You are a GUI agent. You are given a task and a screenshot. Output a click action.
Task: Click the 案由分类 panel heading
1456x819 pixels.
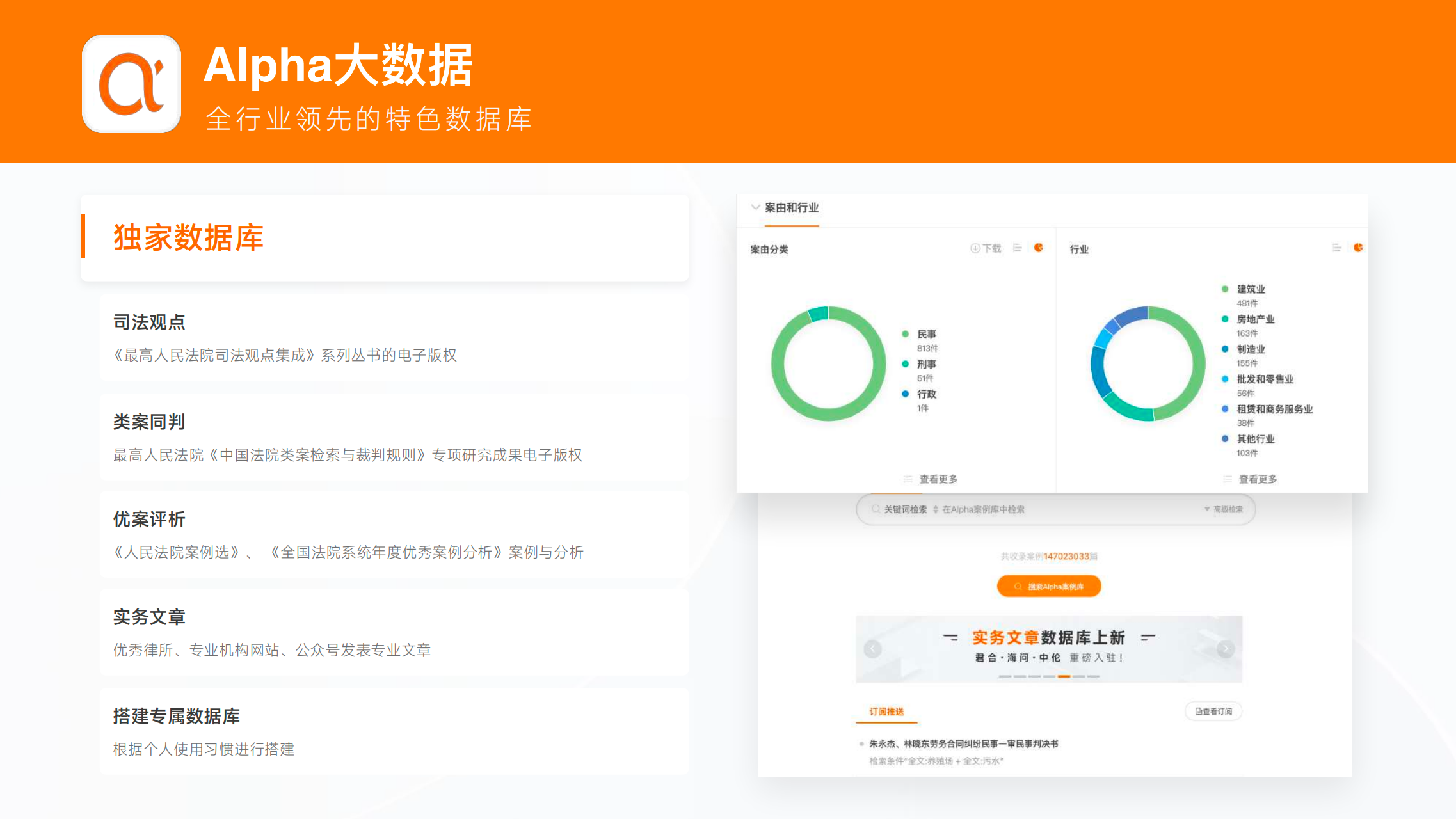(769, 250)
